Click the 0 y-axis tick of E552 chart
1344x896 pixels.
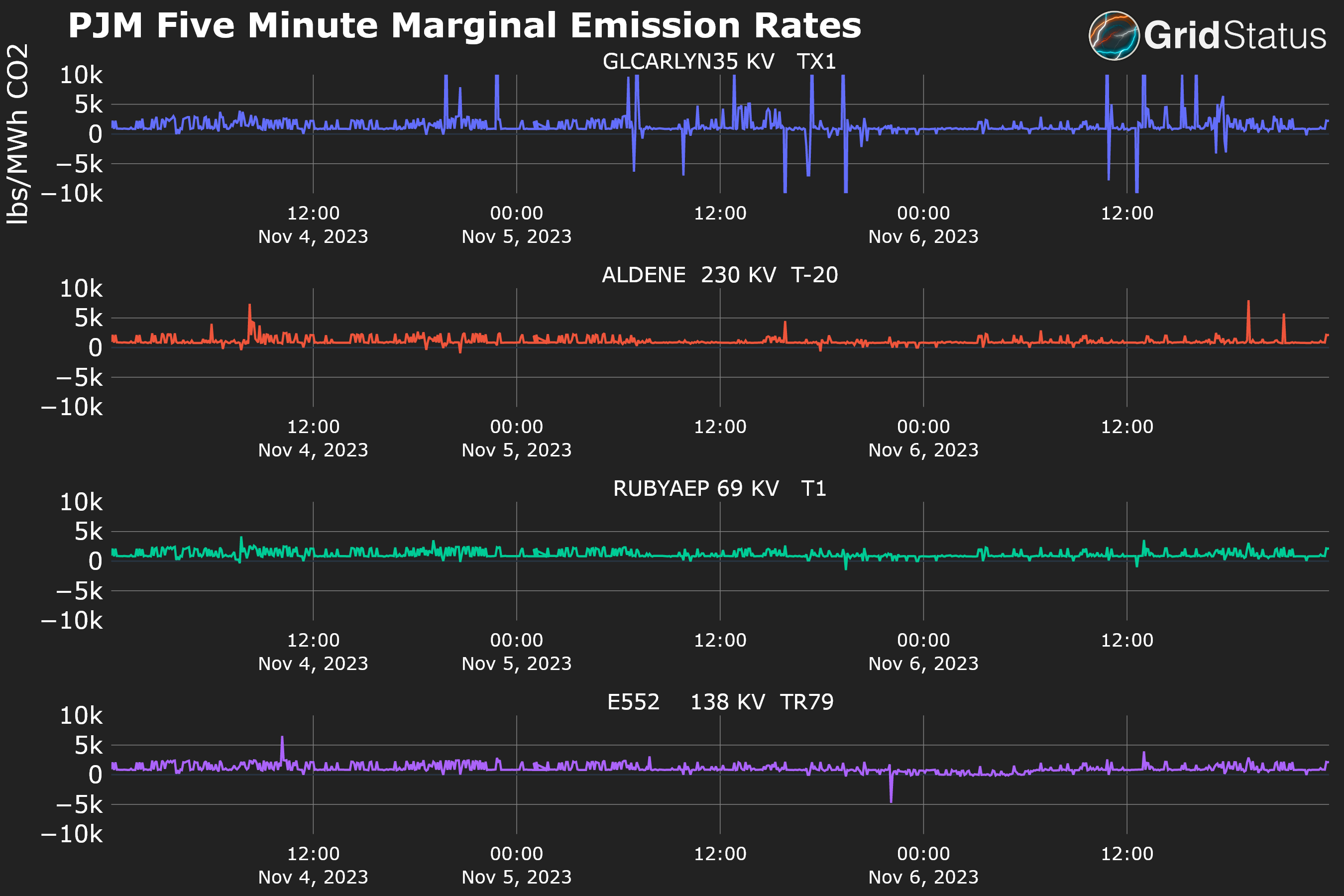(x=95, y=775)
